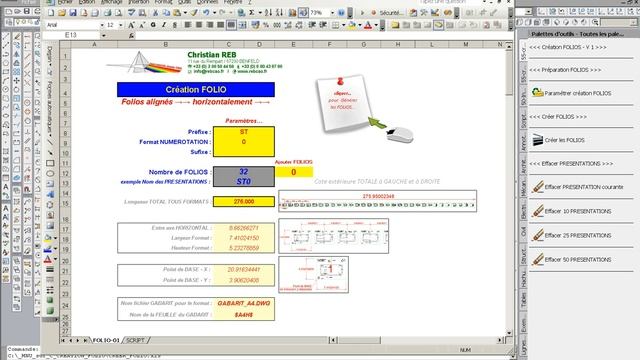
Task: Open the Borders dropdown arrow
Action: (343, 25)
